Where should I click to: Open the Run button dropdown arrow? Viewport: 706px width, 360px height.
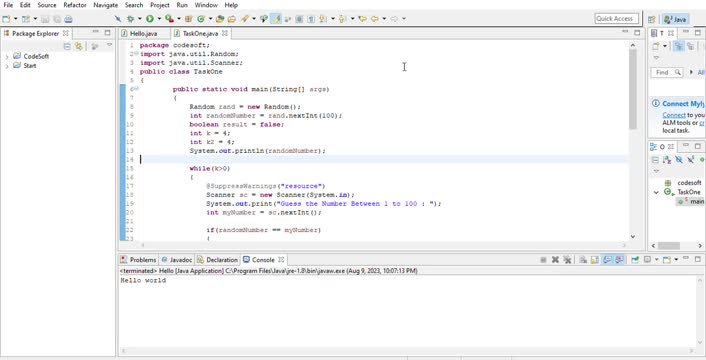(x=159, y=19)
